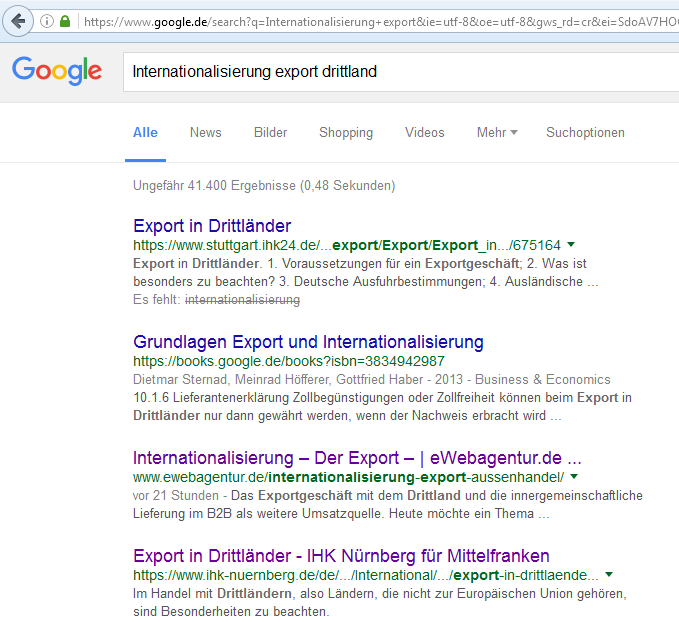Viewport: 679px width, 622px height.
Task: Focus the browser URL address bar
Action: [x=381, y=22]
